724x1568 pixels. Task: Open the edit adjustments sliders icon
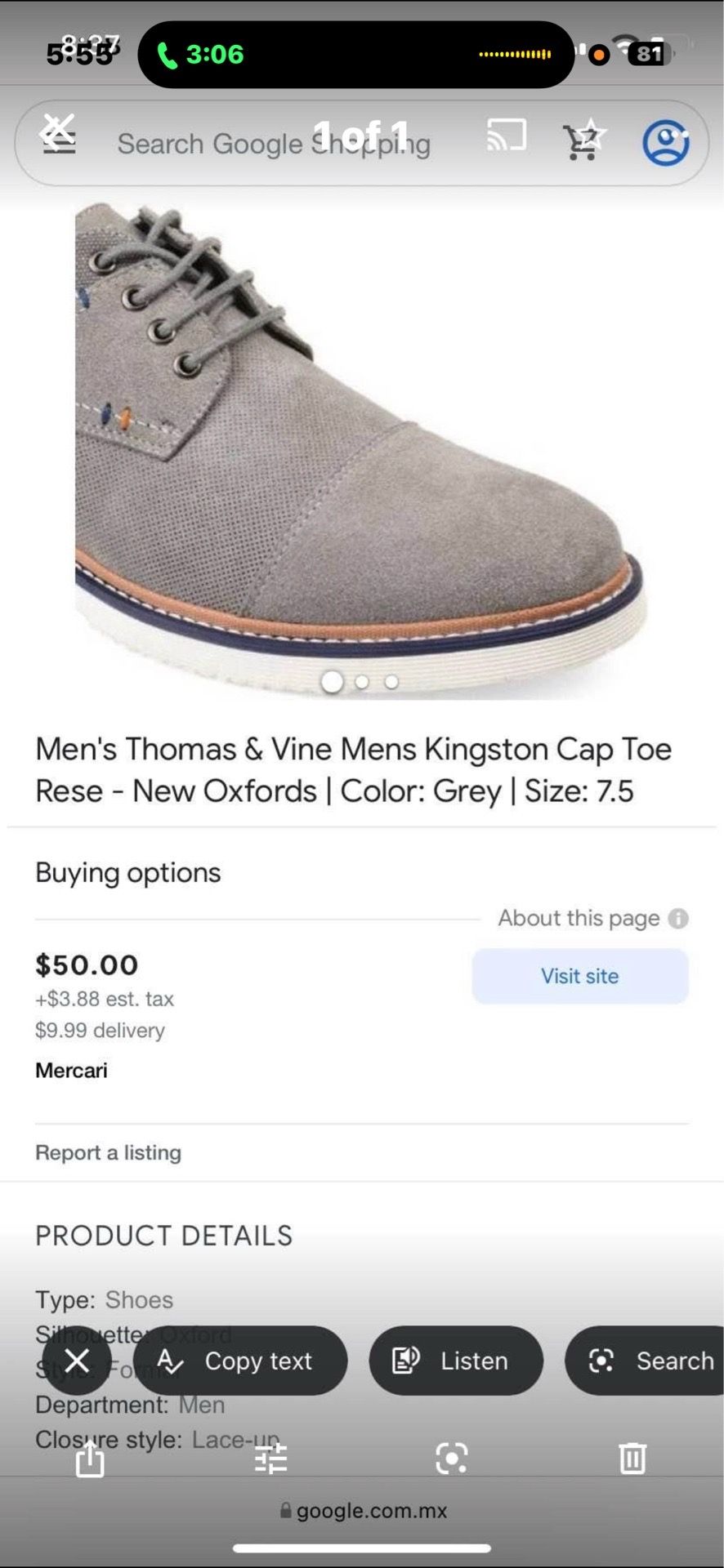(x=270, y=1459)
